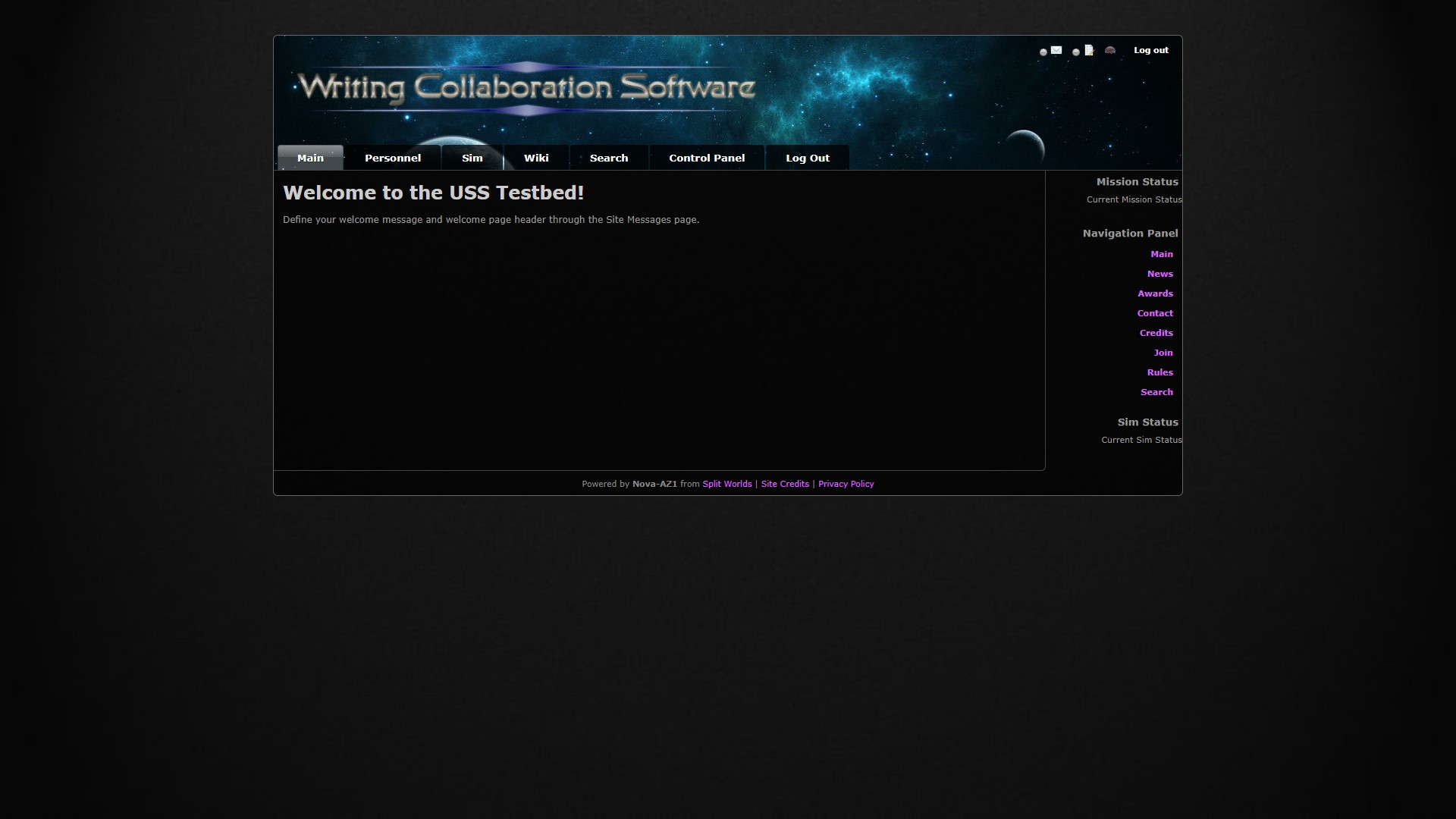The height and width of the screenshot is (819, 1456).
Task: Click Log out in top-right corner
Action: click(1150, 50)
